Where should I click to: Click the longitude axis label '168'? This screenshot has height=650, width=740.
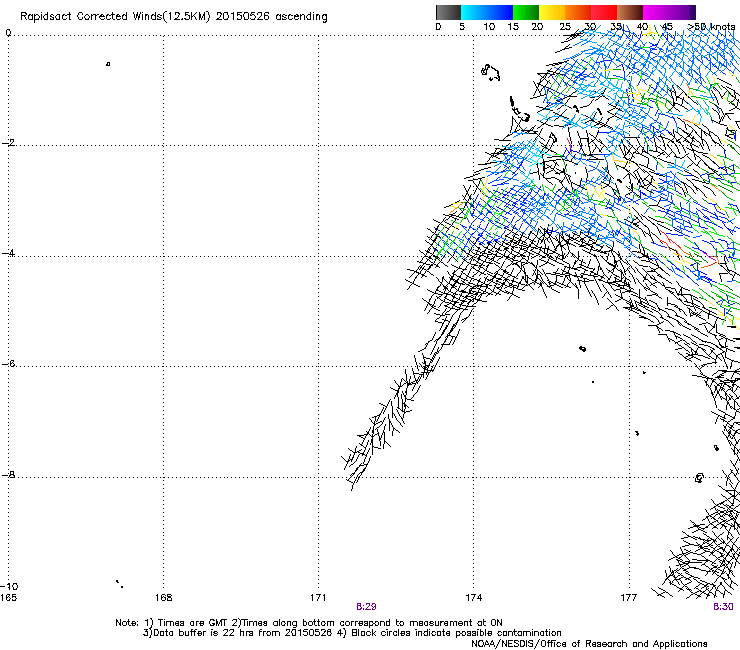(x=163, y=598)
